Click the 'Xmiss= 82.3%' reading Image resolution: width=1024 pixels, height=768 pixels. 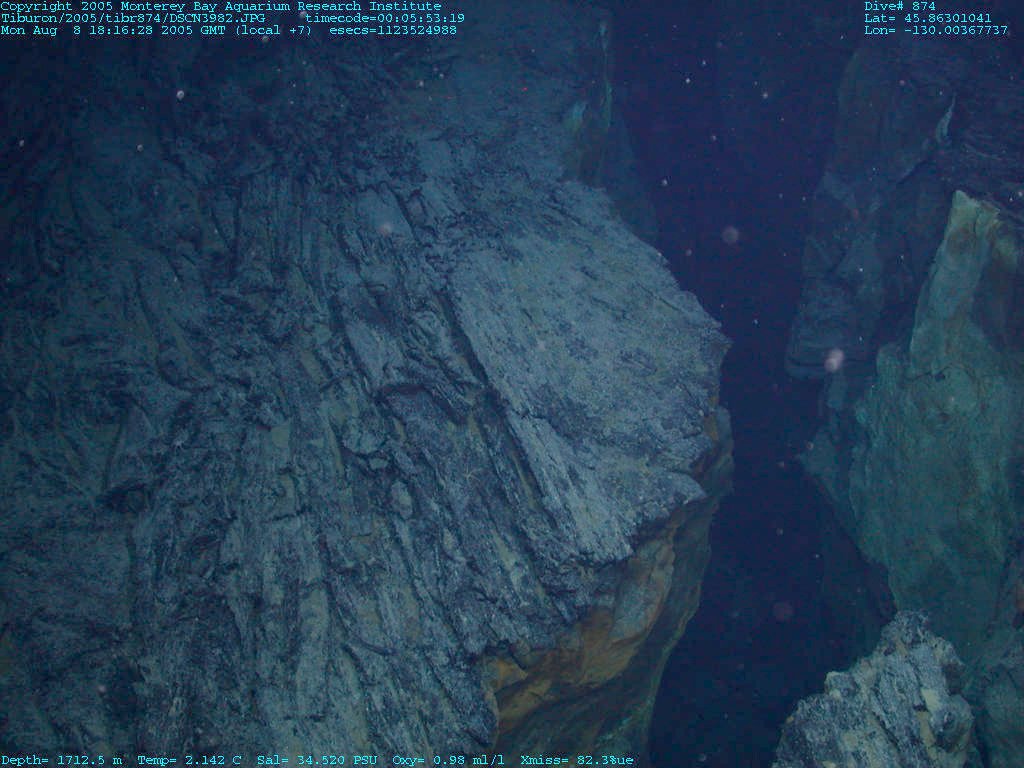pyautogui.click(x=569, y=760)
